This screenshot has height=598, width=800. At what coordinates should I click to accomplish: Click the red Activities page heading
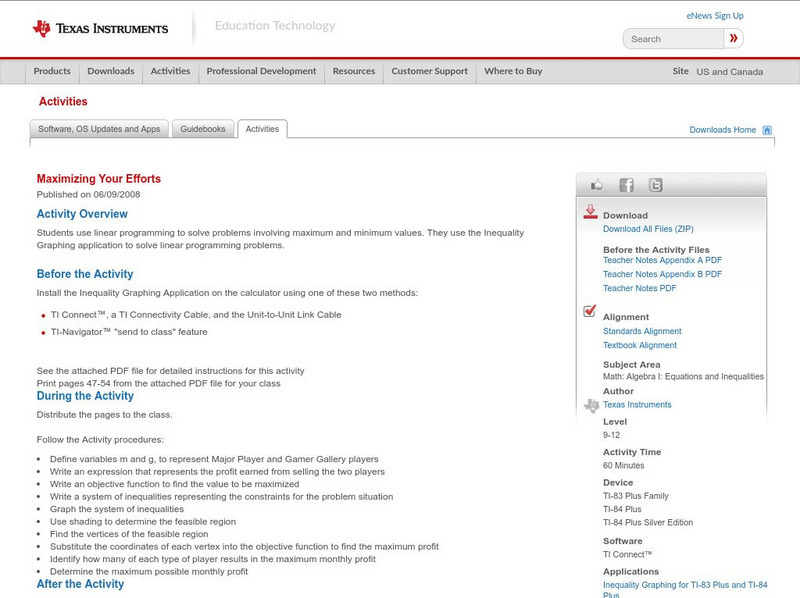[x=63, y=102]
